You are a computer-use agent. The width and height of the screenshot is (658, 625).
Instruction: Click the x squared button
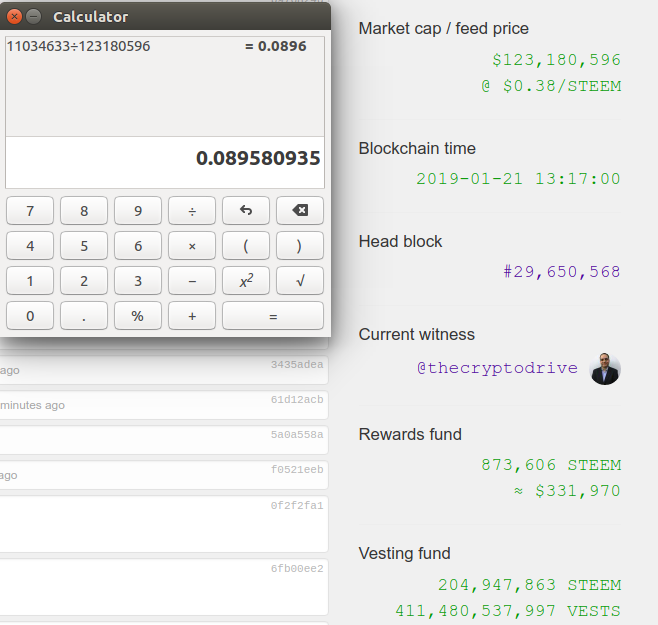tap(246, 280)
